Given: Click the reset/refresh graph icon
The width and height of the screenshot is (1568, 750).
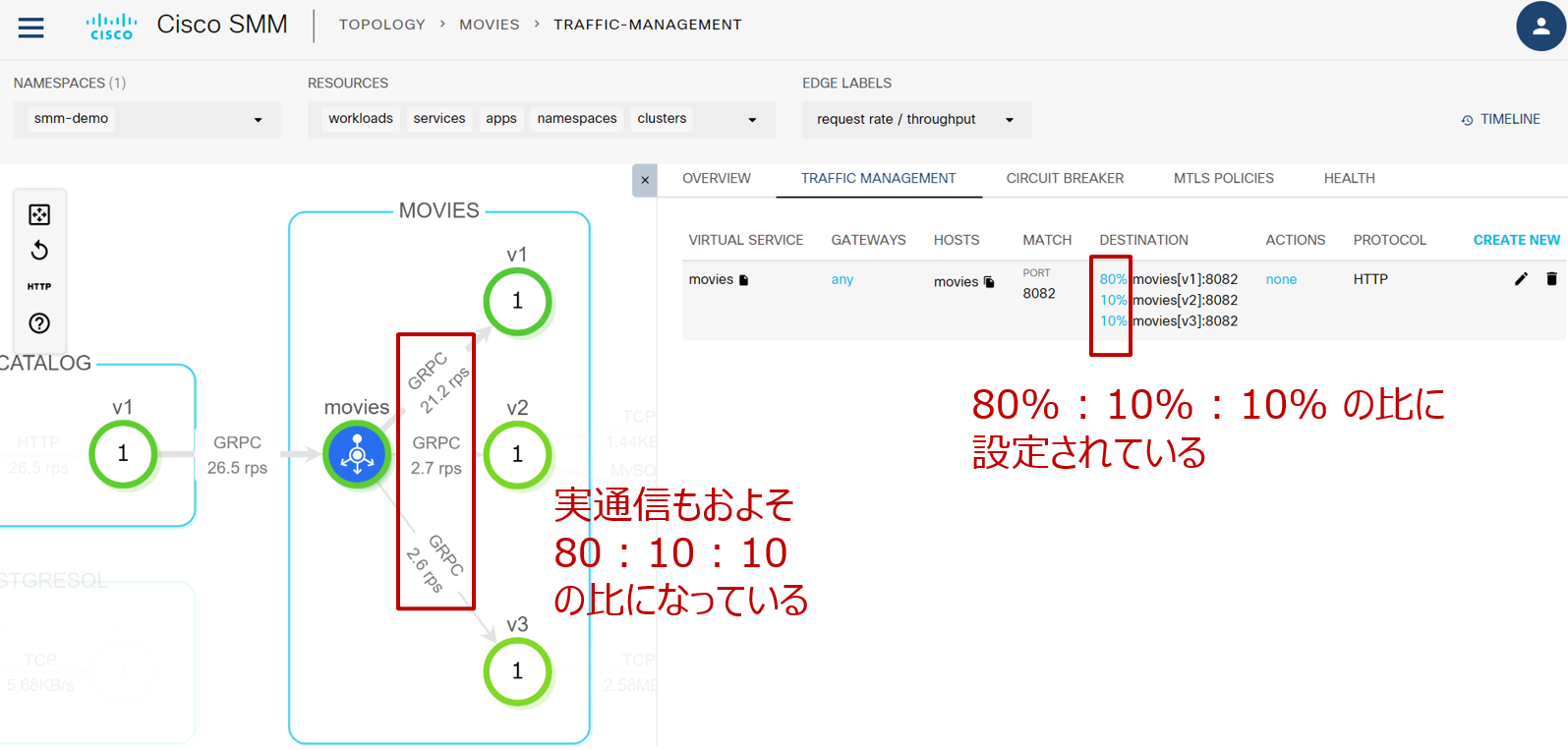Looking at the screenshot, I should tap(39, 251).
